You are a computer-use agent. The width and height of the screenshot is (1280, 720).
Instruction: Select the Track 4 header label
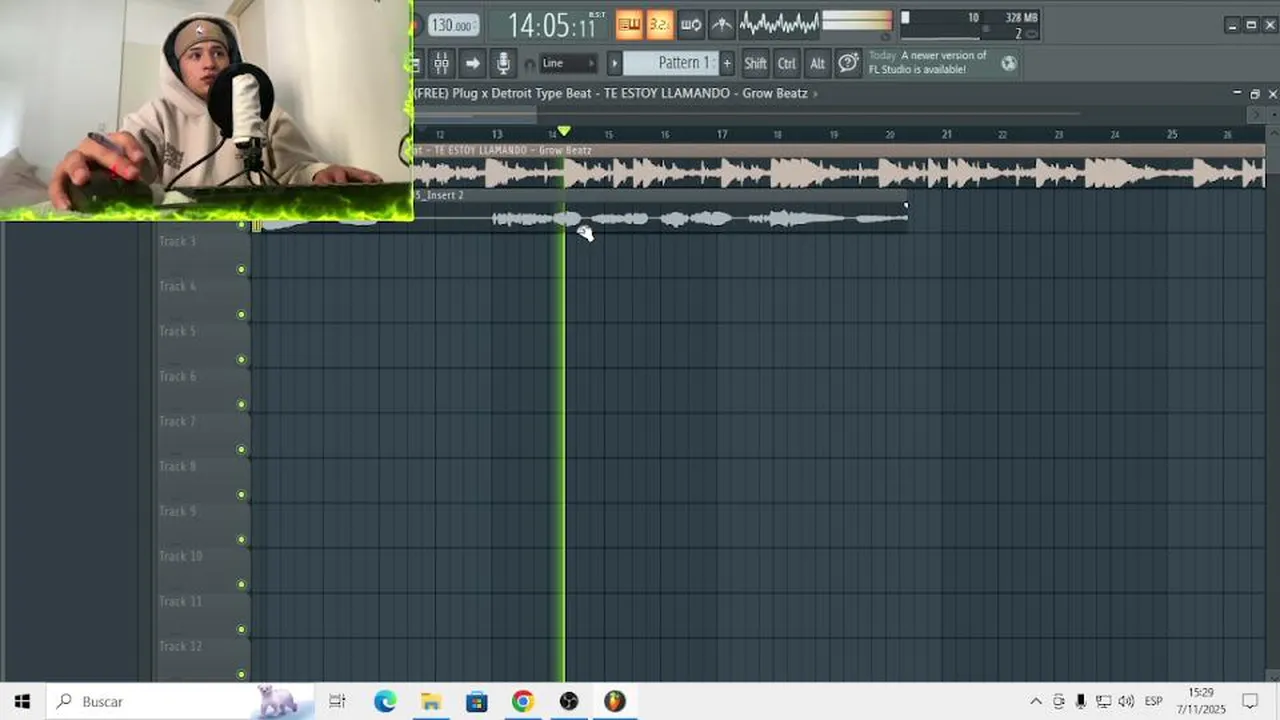point(177,286)
